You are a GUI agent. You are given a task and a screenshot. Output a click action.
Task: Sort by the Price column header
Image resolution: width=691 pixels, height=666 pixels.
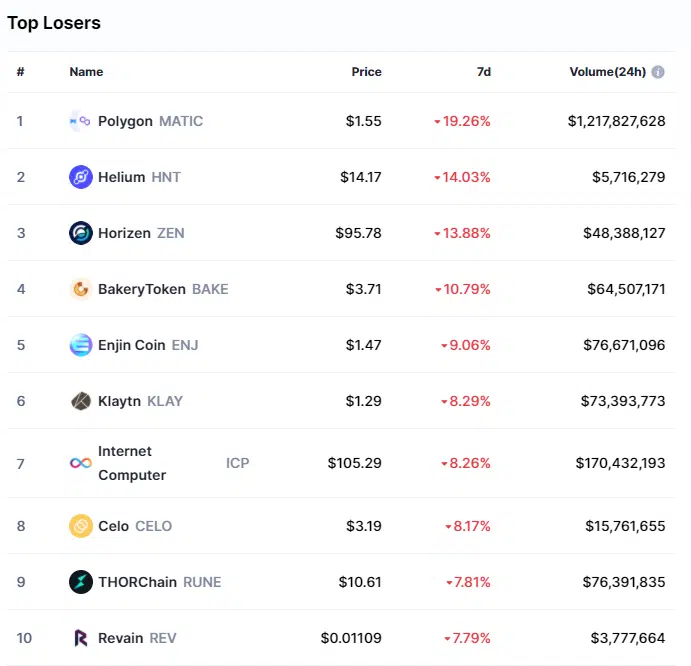point(366,72)
